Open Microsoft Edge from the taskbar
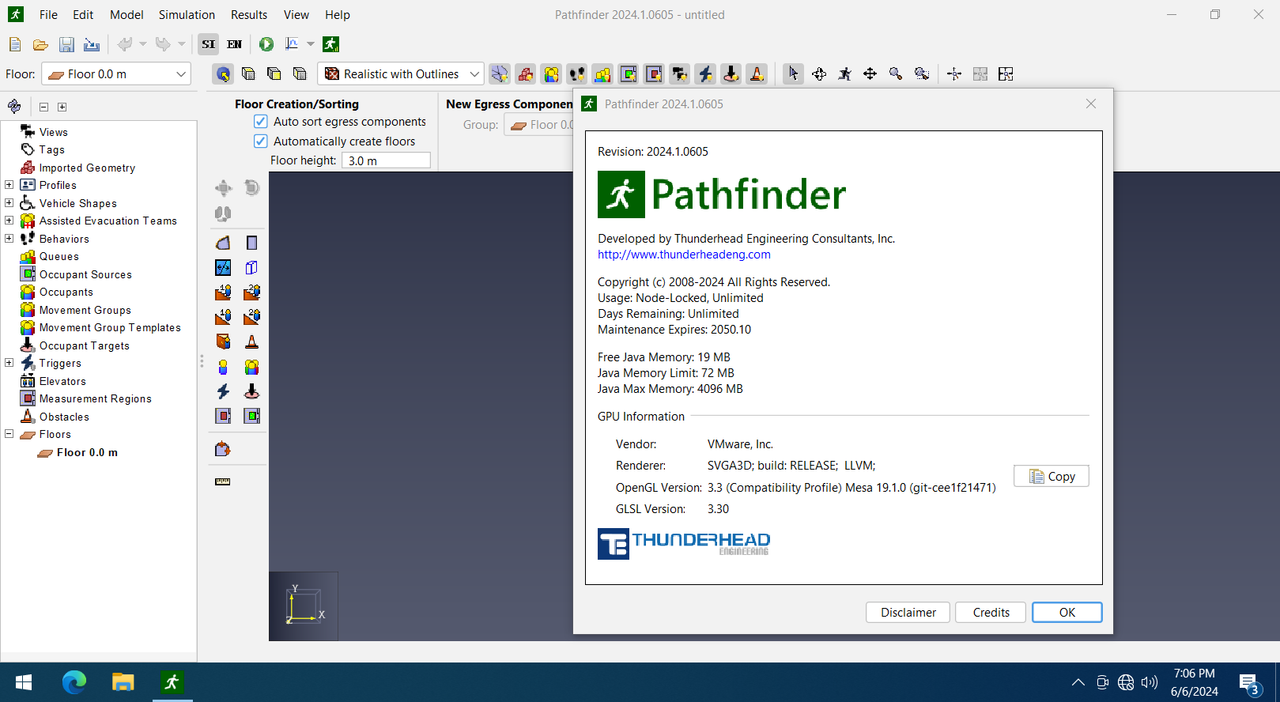The width and height of the screenshot is (1280, 702). click(74, 682)
